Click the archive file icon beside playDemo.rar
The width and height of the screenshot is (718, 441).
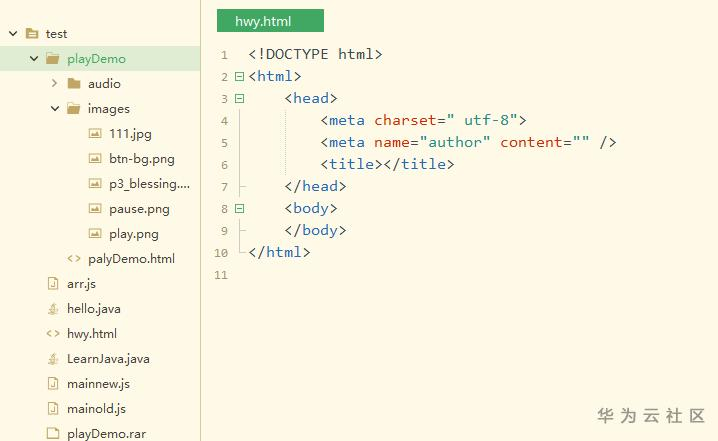click(53, 433)
